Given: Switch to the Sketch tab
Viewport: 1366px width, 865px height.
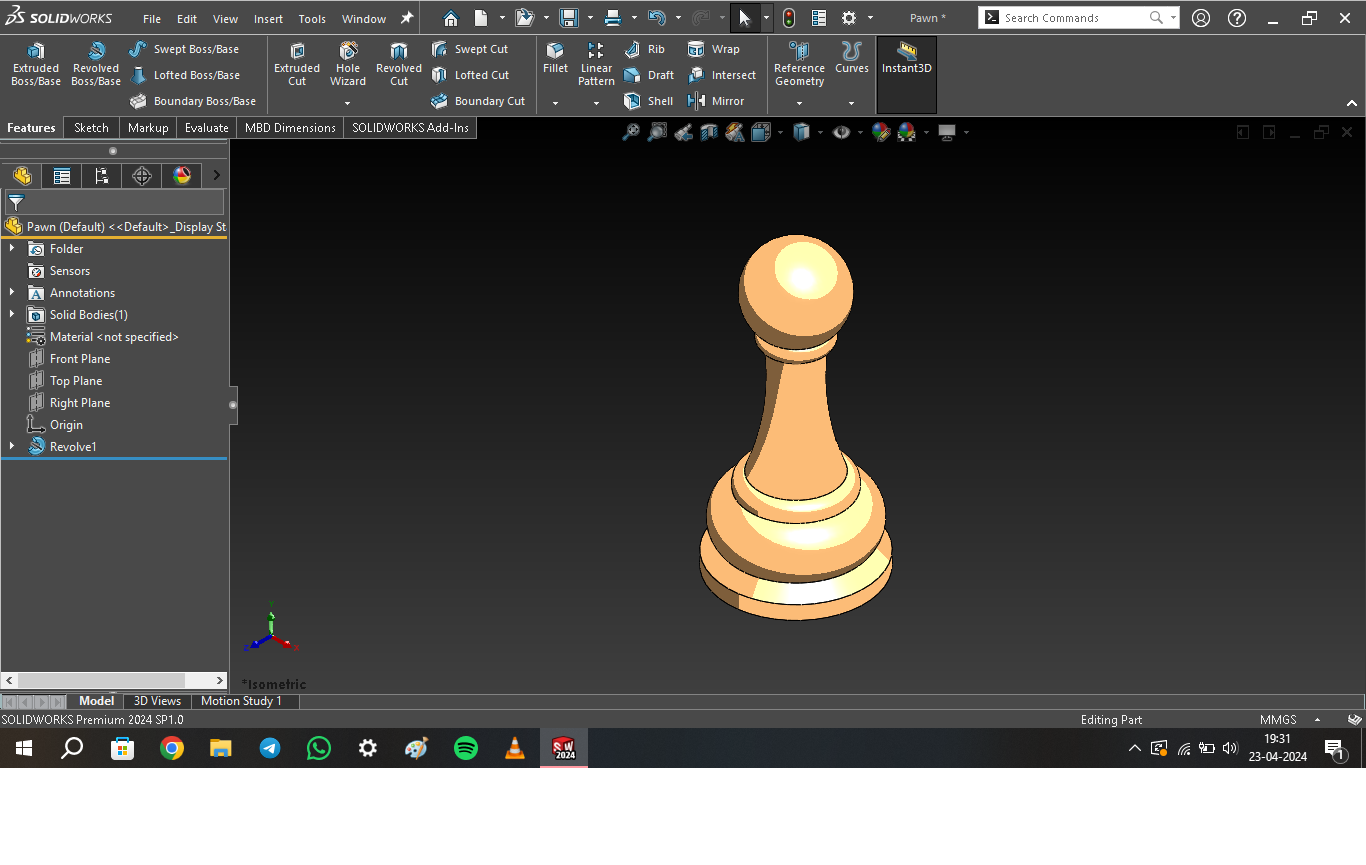Looking at the screenshot, I should click(91, 128).
